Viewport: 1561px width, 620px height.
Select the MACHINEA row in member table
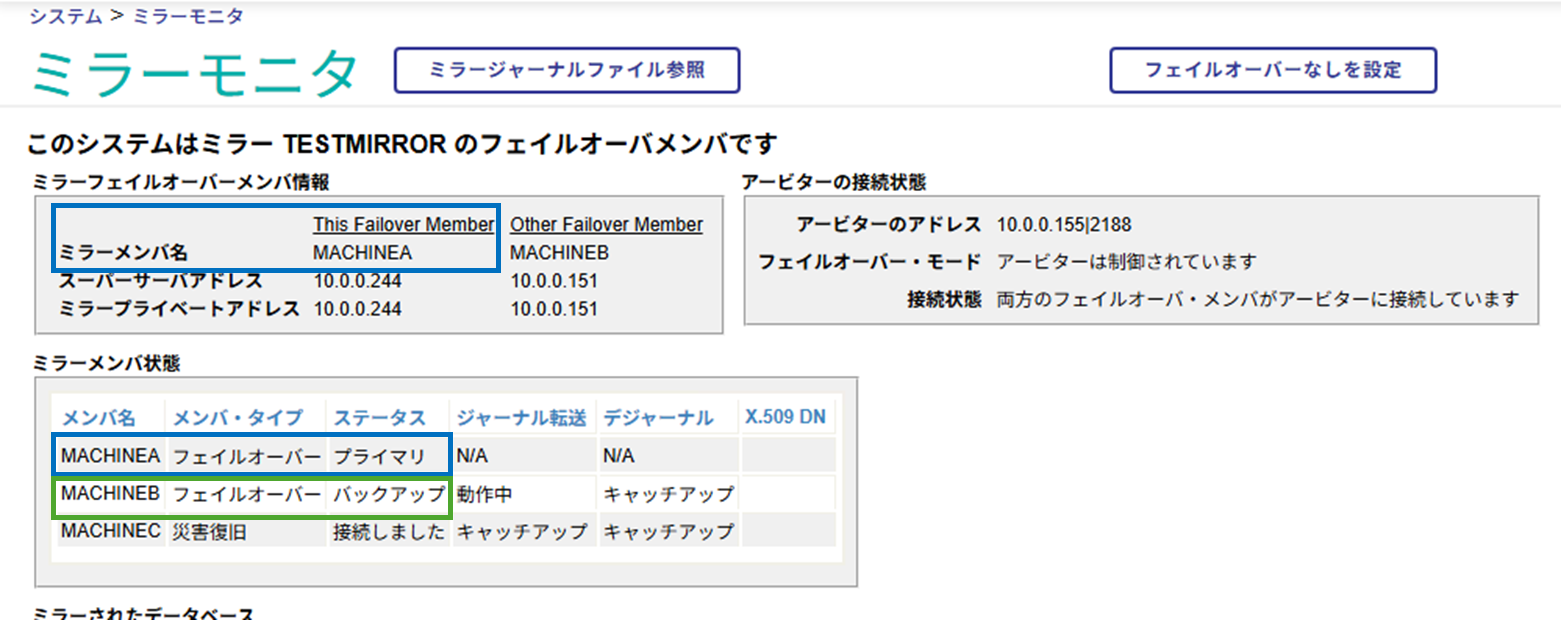tap(110, 456)
